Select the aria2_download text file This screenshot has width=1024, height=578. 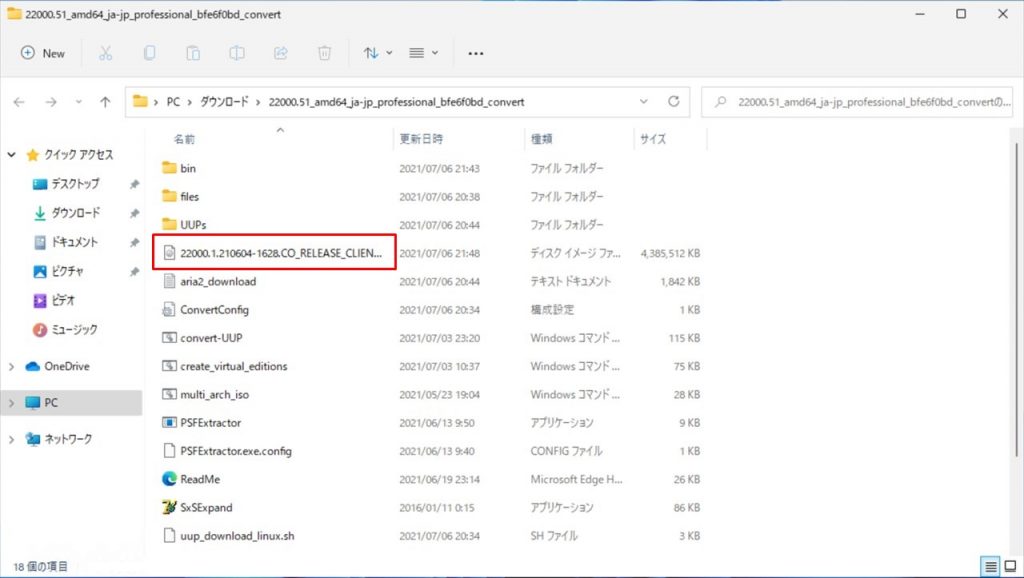coord(218,281)
